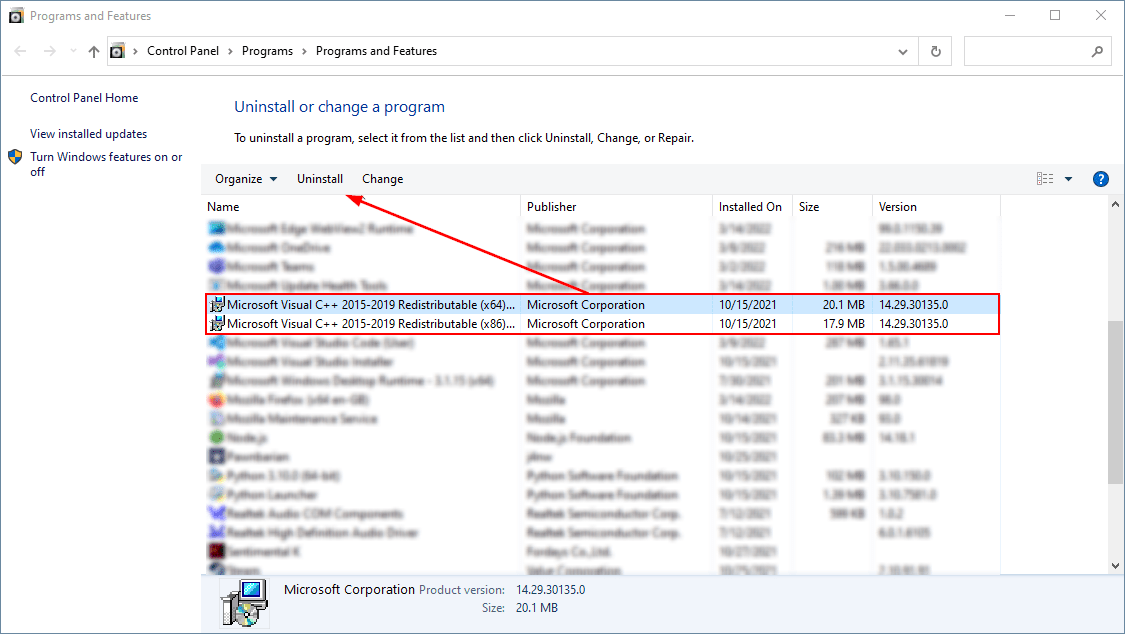Viewport: 1125px width, 634px height.
Task: Open the change-view dropdown near the Help icon
Action: click(x=1066, y=178)
